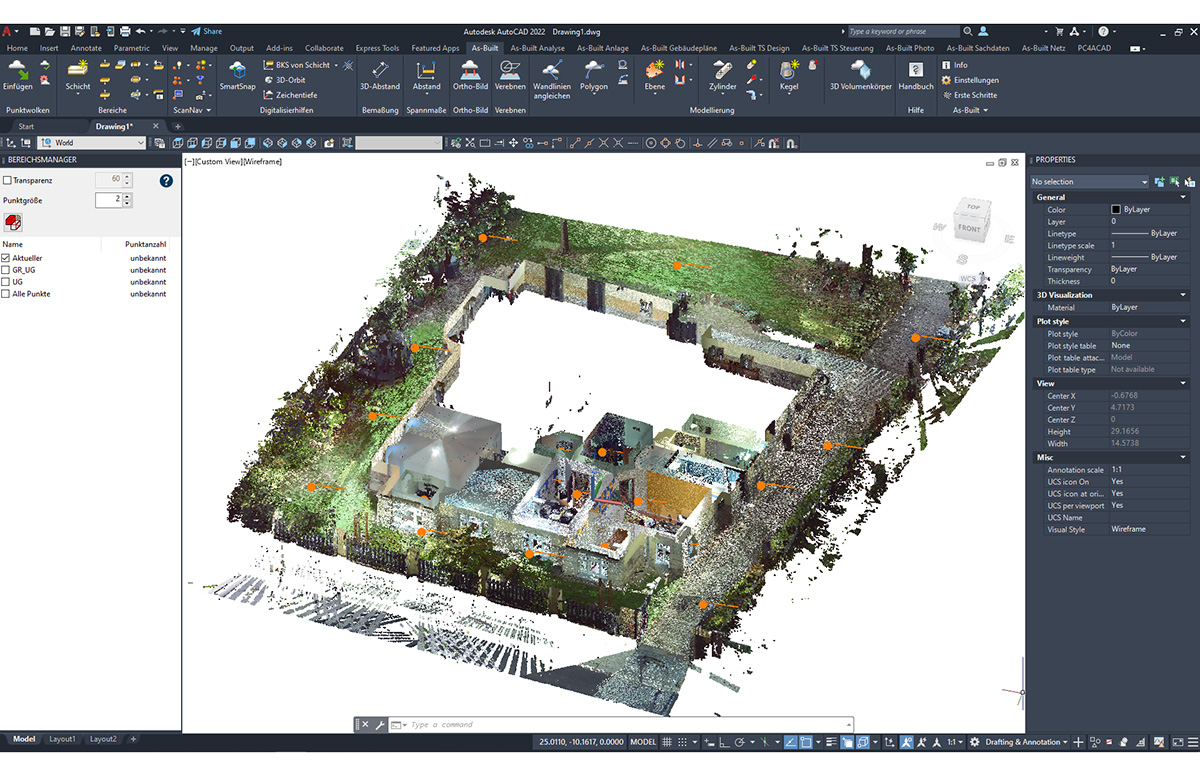Enable the Transparenz checkbox

pos(8,181)
